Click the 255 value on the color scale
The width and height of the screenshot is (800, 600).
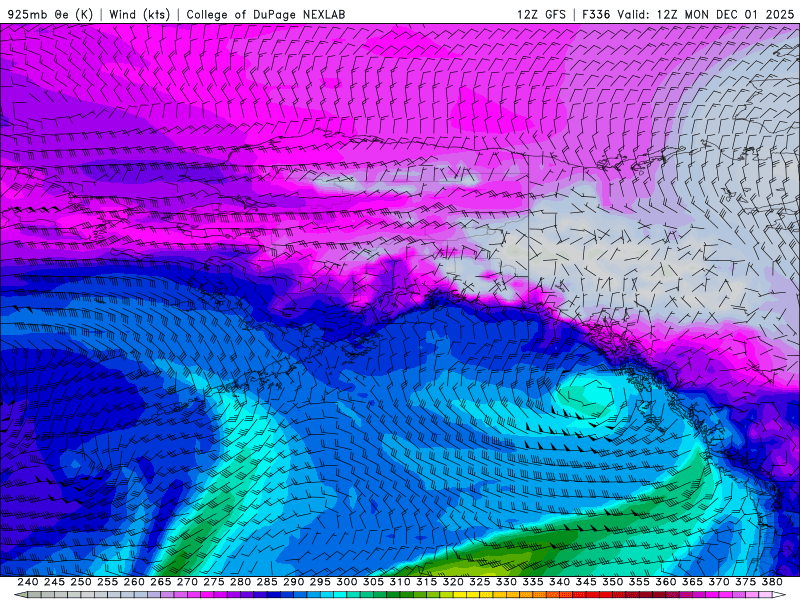[107, 582]
